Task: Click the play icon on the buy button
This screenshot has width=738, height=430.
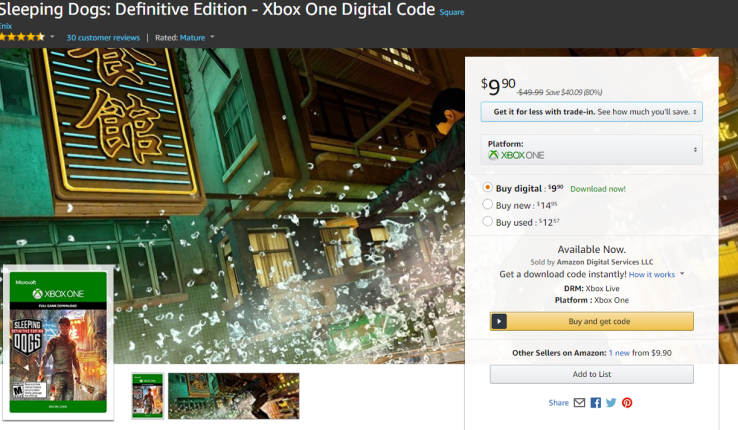Action: pyautogui.click(x=500, y=321)
